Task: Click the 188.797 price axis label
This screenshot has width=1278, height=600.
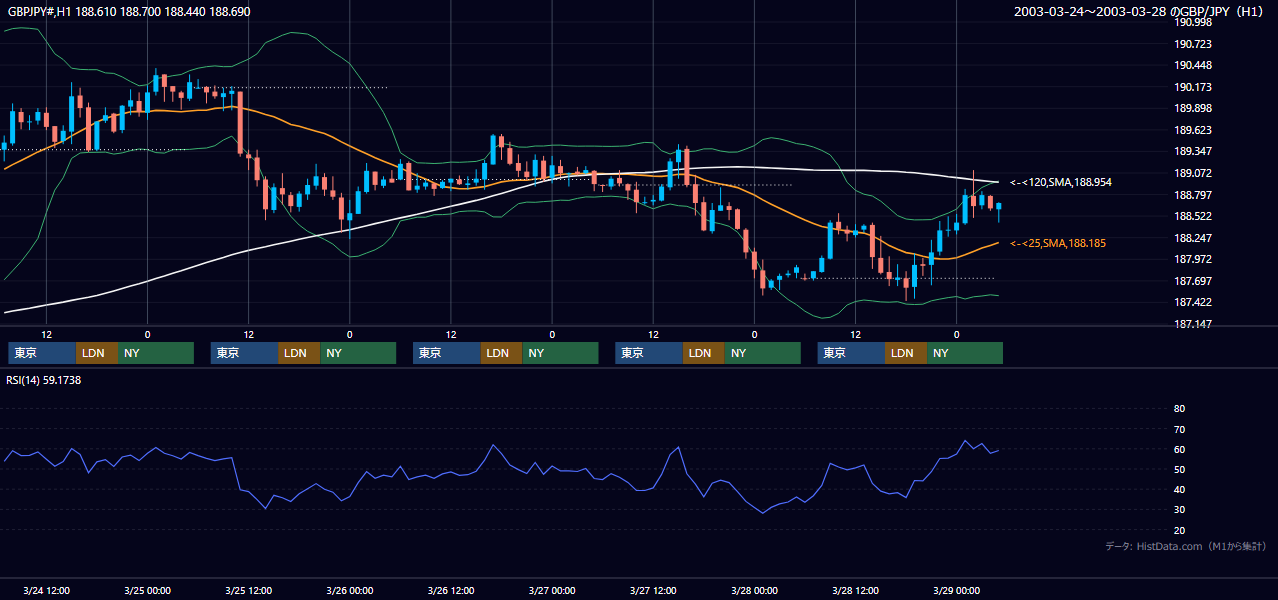Action: tap(1194, 195)
